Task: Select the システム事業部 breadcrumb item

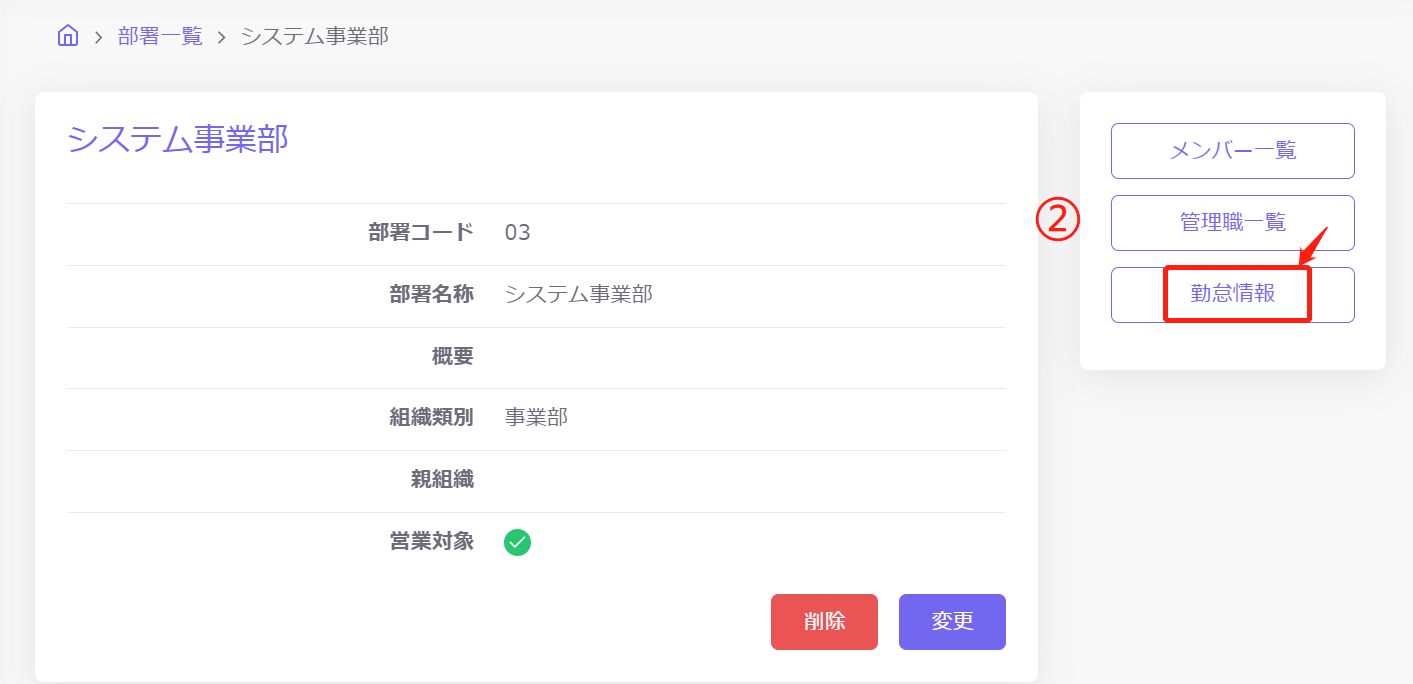Action: [x=314, y=37]
